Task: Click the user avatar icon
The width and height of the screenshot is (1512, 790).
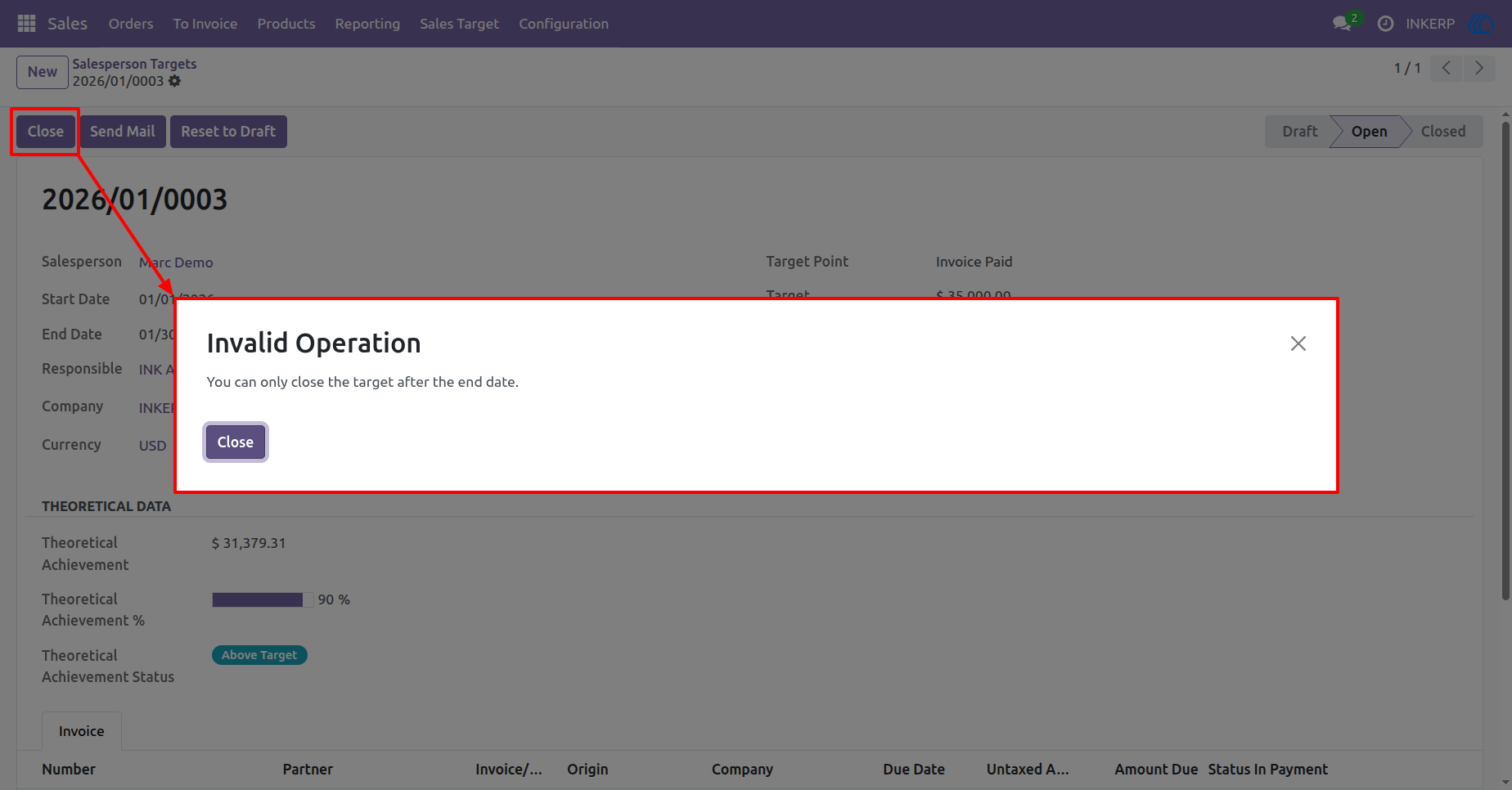Action: 1482,24
